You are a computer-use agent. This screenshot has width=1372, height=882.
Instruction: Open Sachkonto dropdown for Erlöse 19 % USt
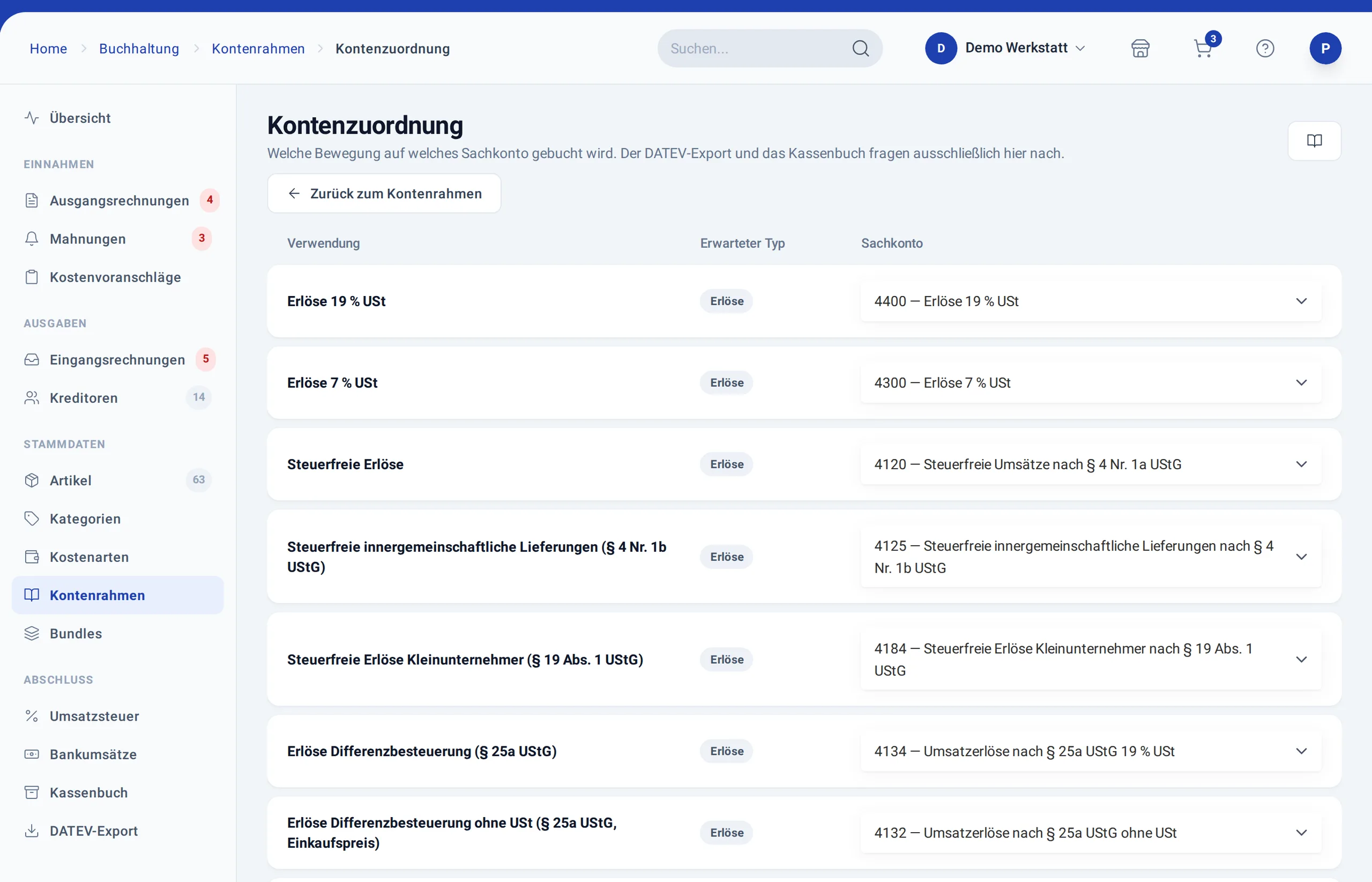click(1091, 301)
